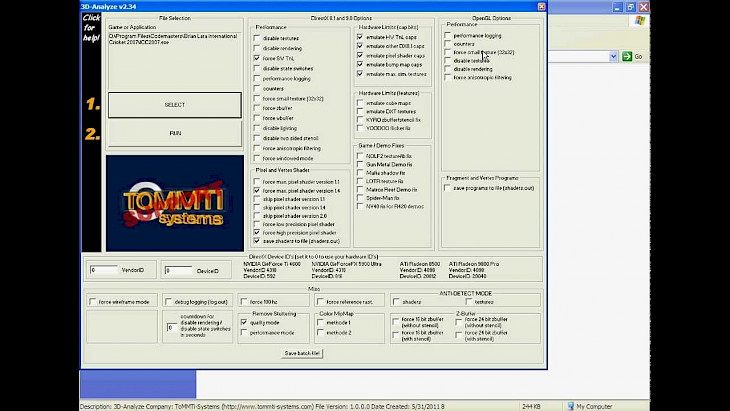The height and width of the screenshot is (411, 730).
Task: Enable Remove Stuttering 'performance mode'
Action: click(x=244, y=332)
